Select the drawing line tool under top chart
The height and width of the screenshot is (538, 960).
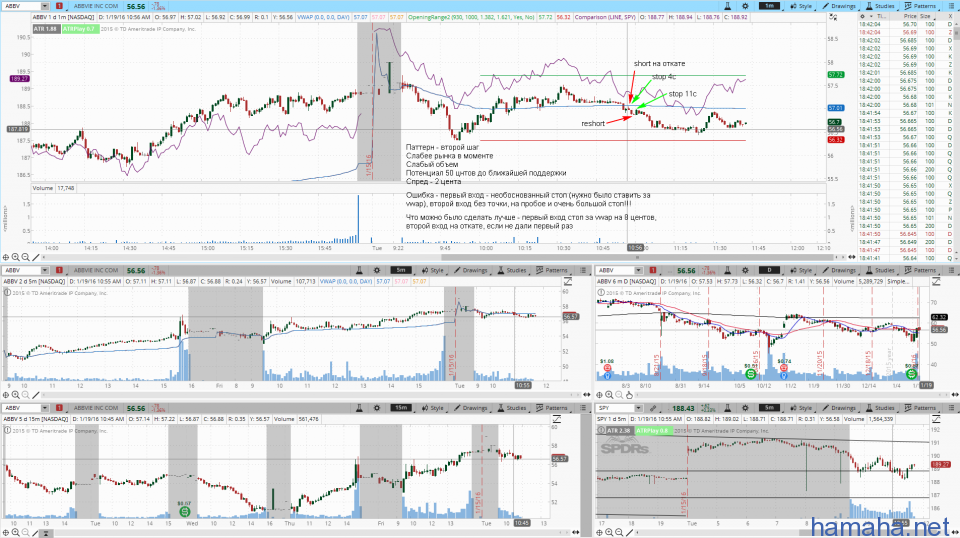click(x=36, y=258)
